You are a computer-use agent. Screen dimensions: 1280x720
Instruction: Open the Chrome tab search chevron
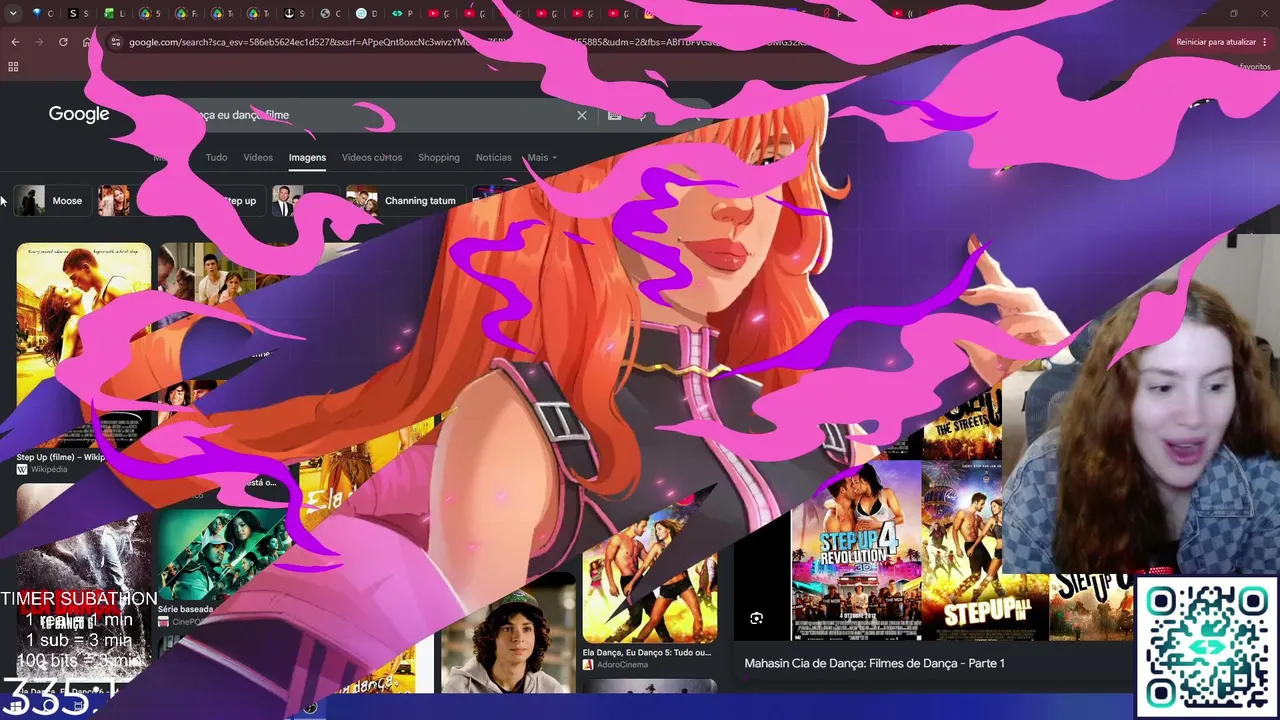coord(13,13)
